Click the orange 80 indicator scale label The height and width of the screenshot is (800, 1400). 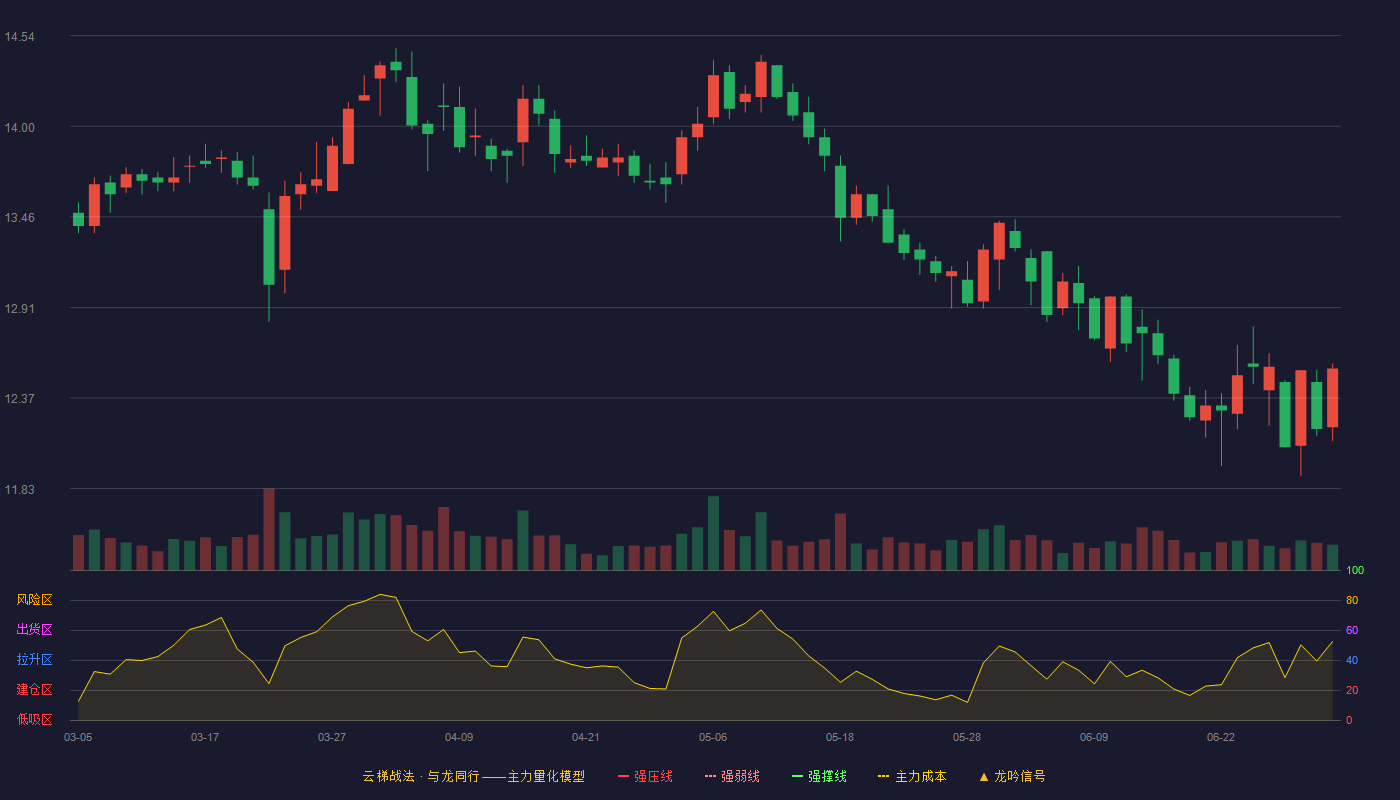pos(1351,600)
